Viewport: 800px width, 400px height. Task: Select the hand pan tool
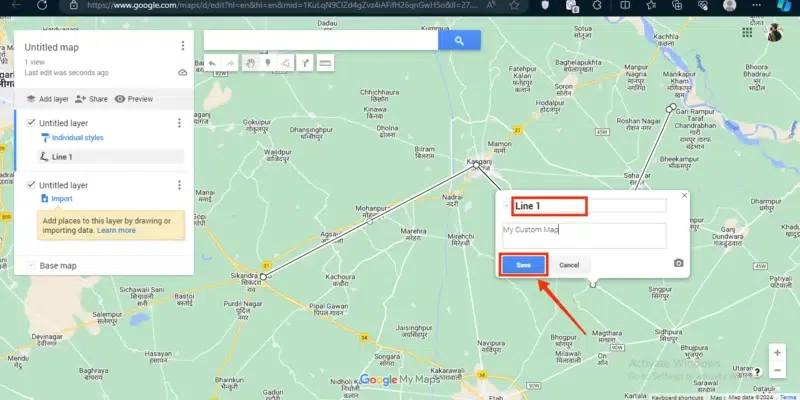pos(250,63)
